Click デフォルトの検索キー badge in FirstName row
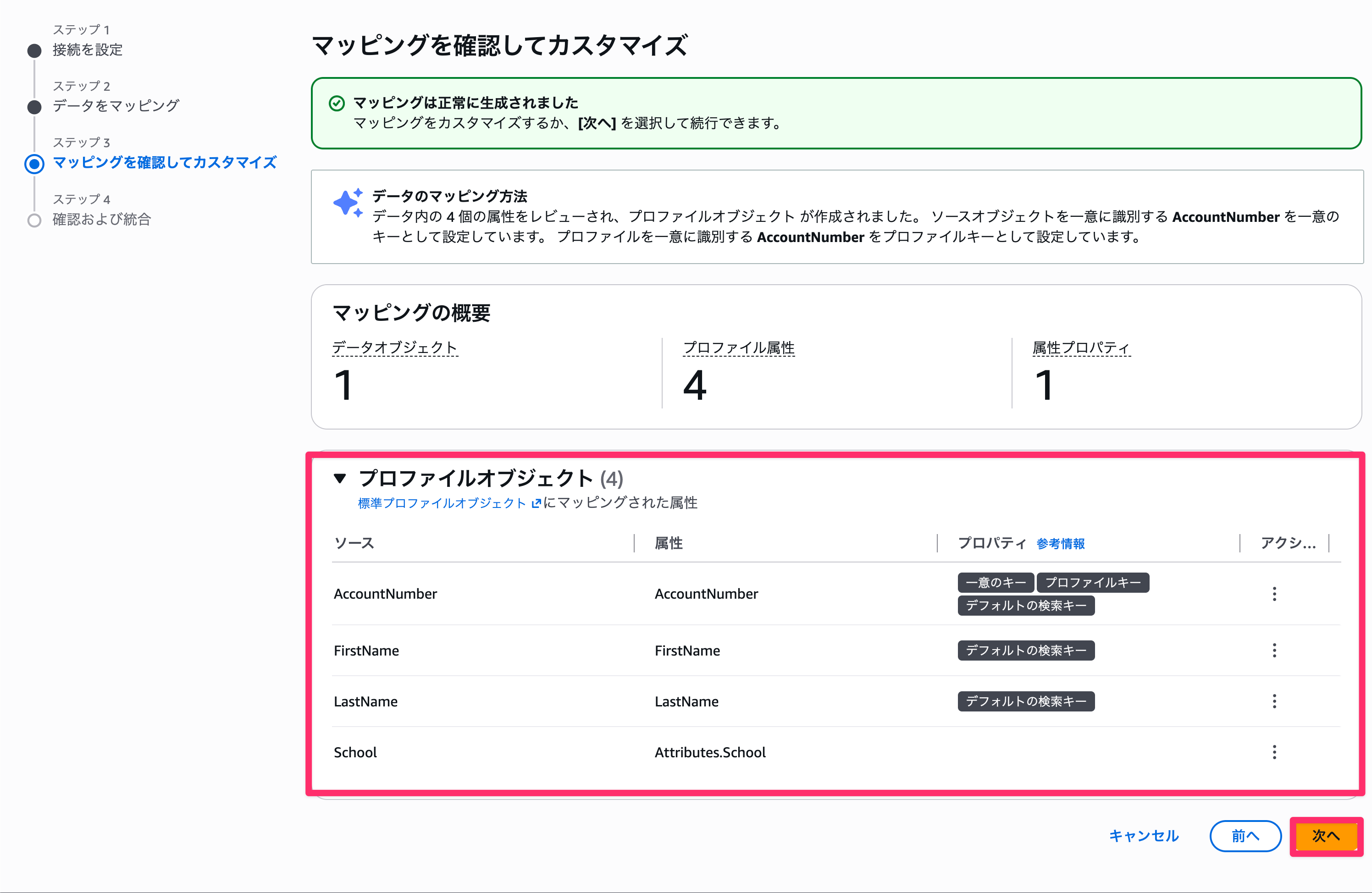 click(1025, 650)
